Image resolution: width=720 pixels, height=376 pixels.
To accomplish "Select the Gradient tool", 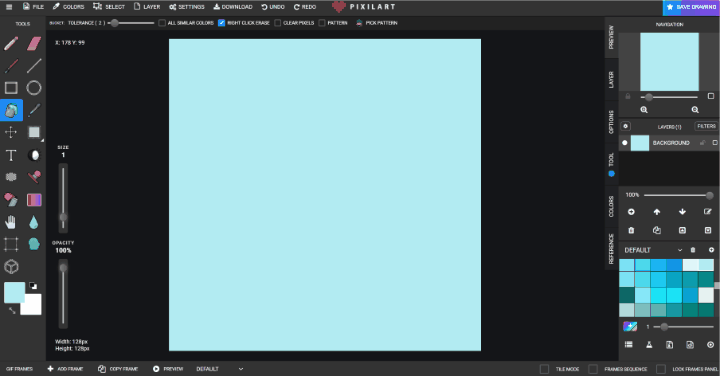I will coord(34,200).
